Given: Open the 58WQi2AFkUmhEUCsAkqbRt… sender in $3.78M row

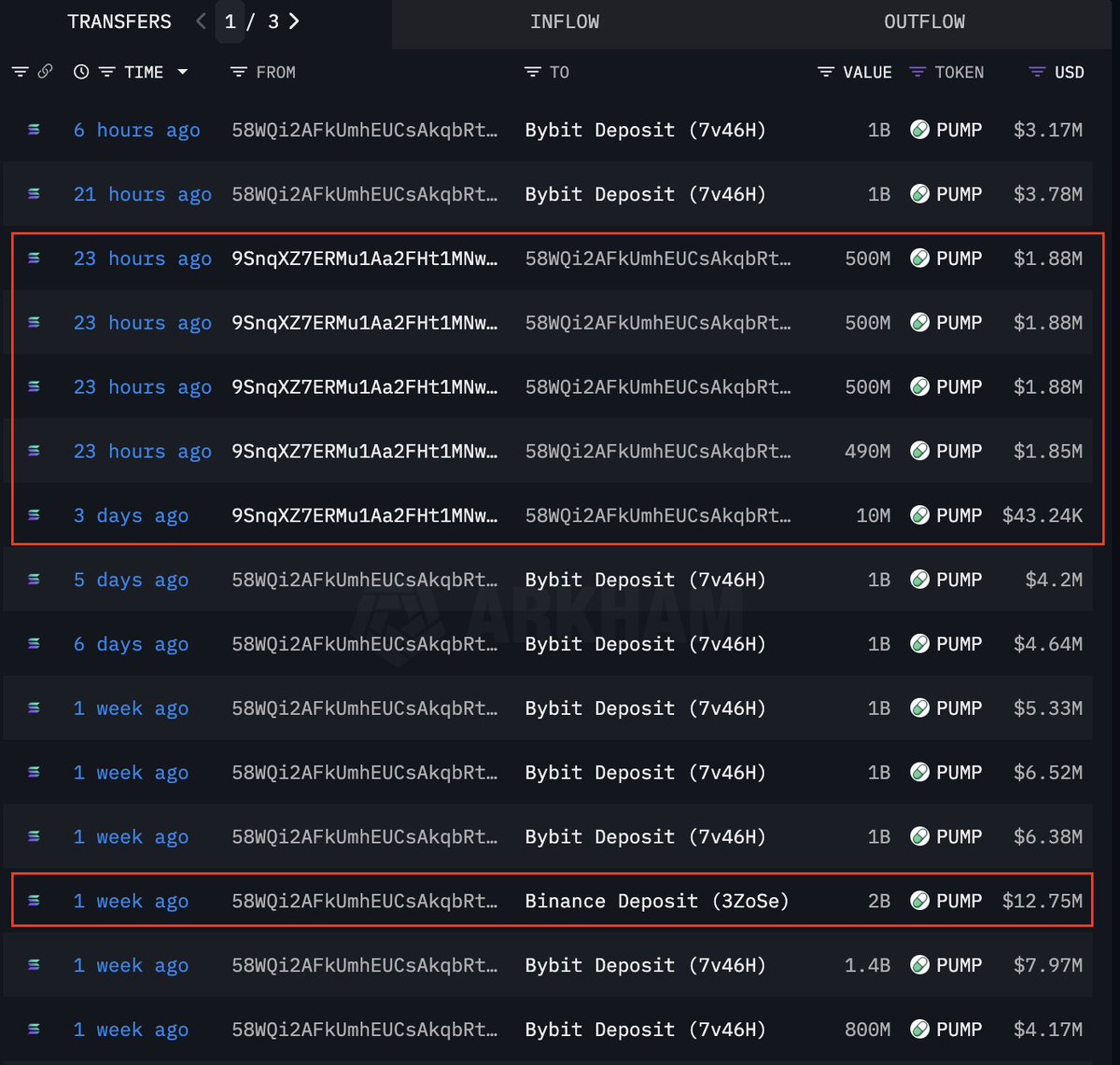Looking at the screenshot, I should 365,194.
